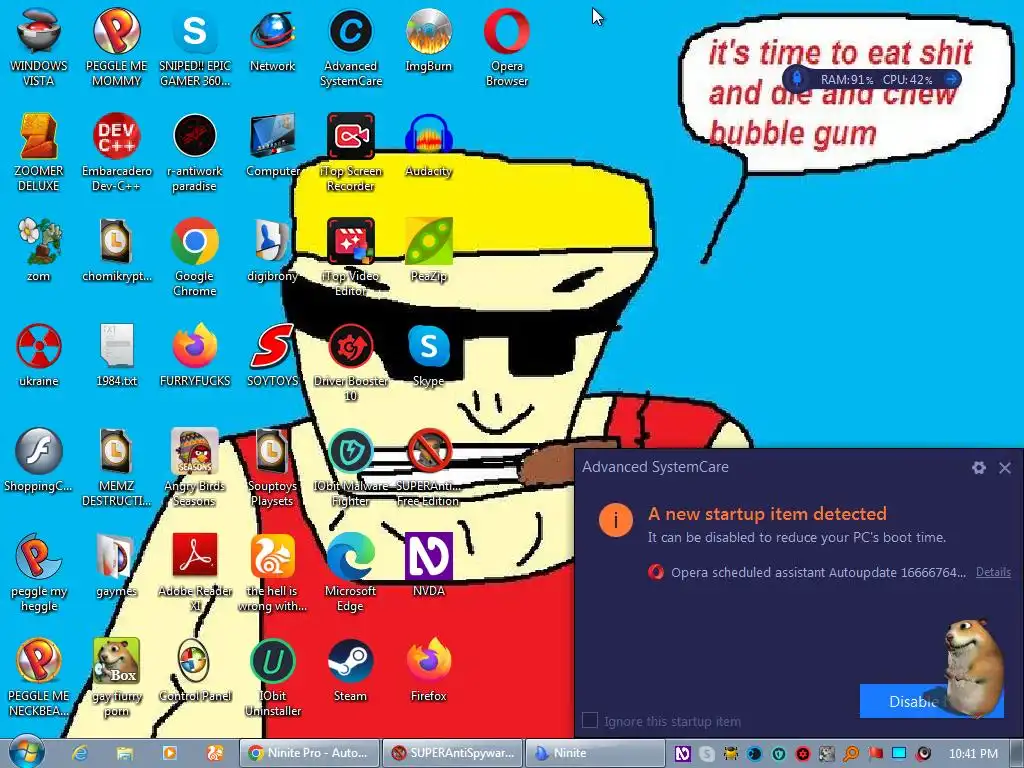
Task: Launch Audacity from the desktop
Action: (428, 146)
